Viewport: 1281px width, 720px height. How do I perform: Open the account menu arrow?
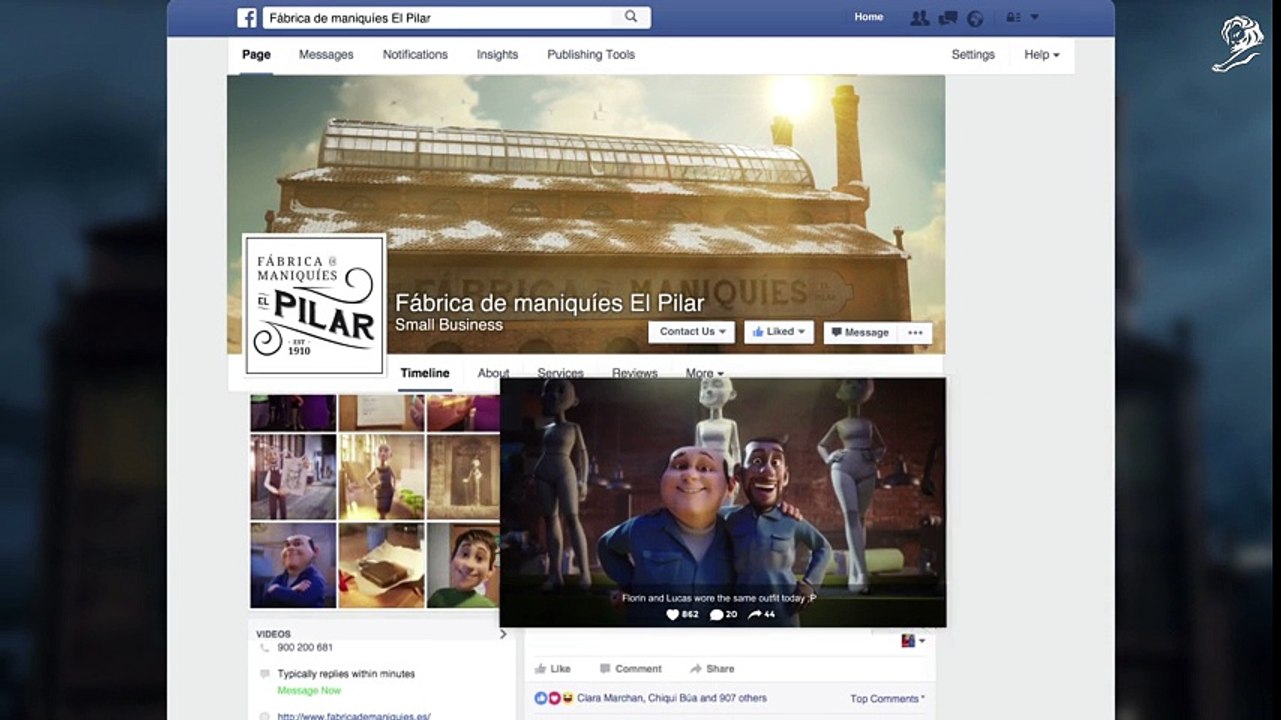[x=1035, y=18]
